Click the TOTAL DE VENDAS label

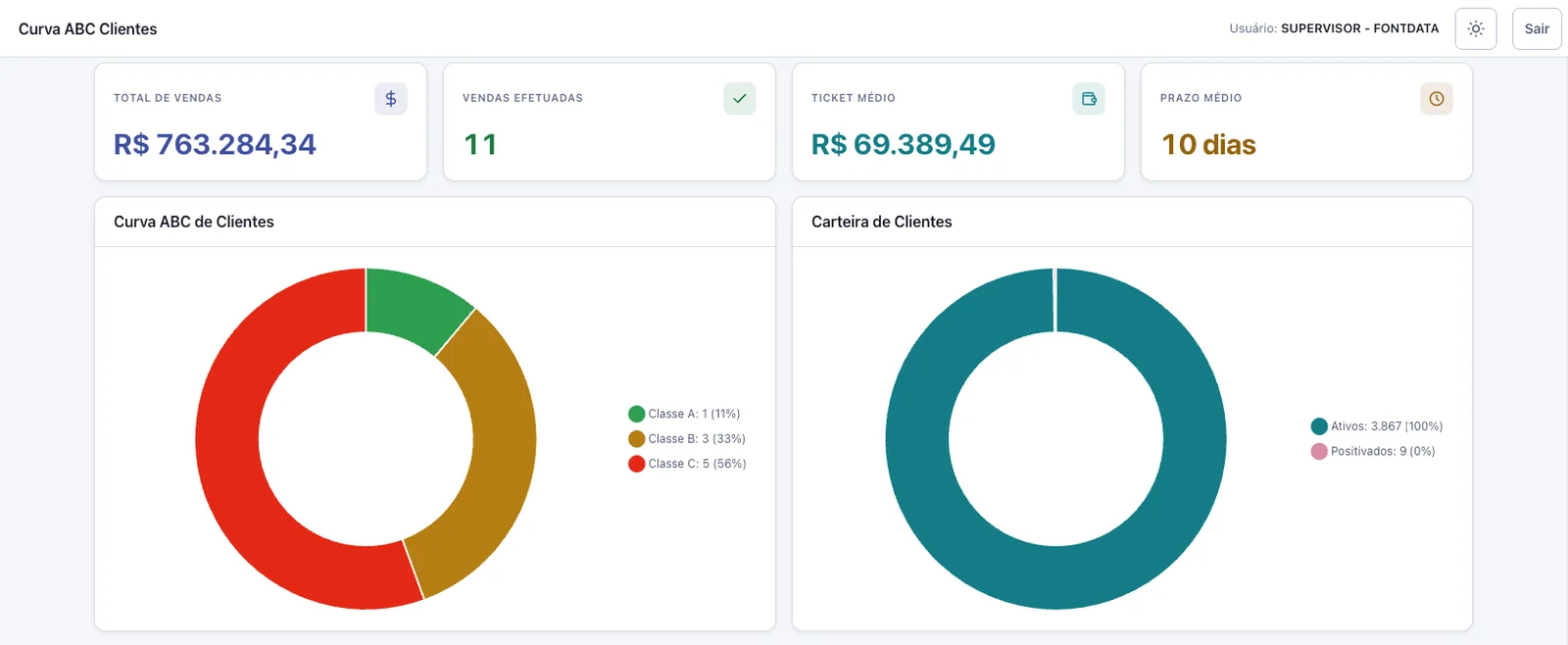[168, 98]
